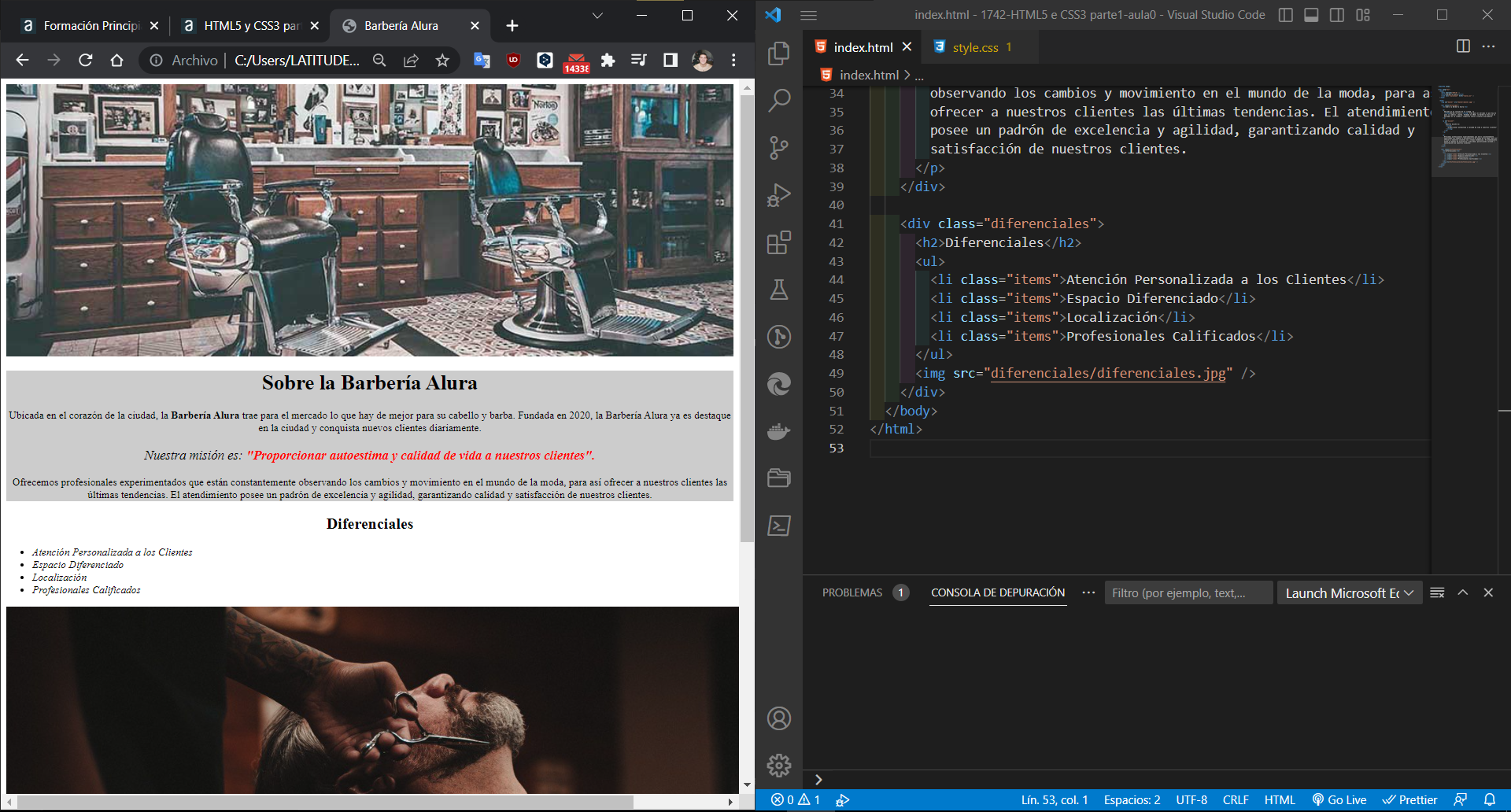Image resolution: width=1511 pixels, height=812 pixels.
Task: Toggle the bottom panel layout
Action: click(x=1311, y=15)
